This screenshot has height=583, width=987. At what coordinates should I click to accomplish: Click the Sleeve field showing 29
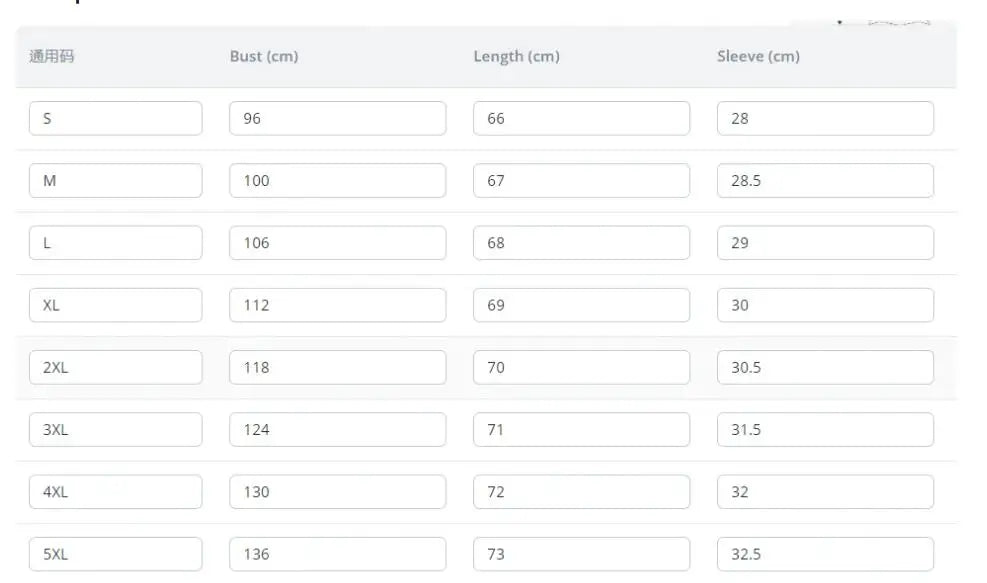click(x=825, y=243)
